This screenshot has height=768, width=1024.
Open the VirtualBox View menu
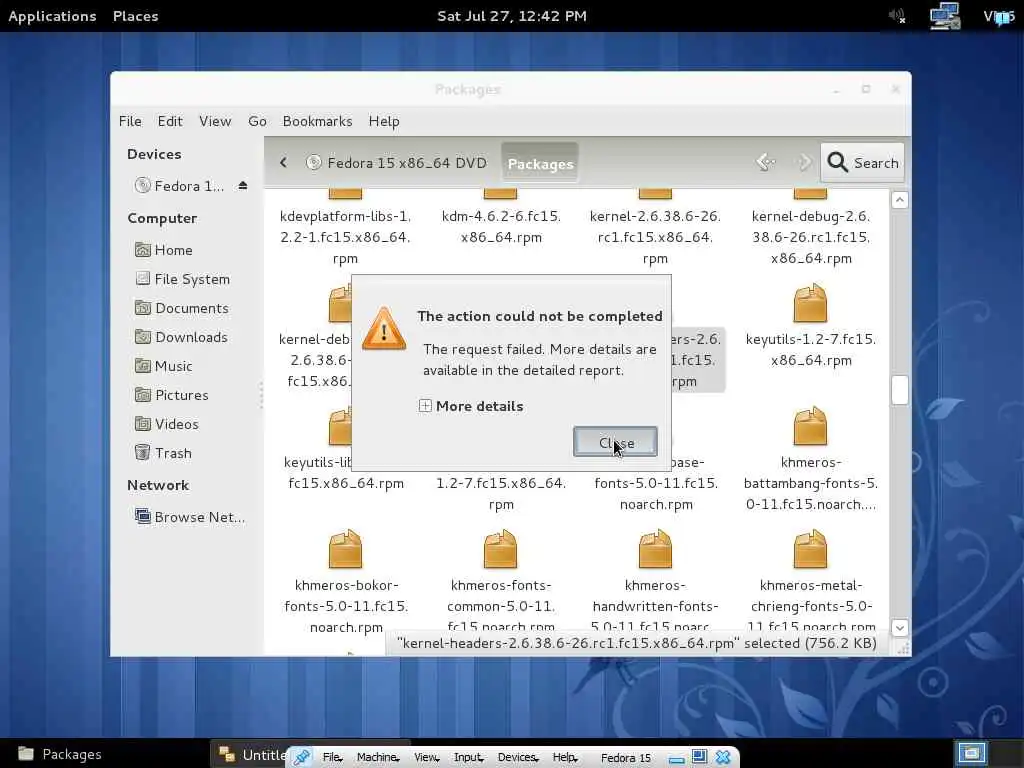coord(426,758)
